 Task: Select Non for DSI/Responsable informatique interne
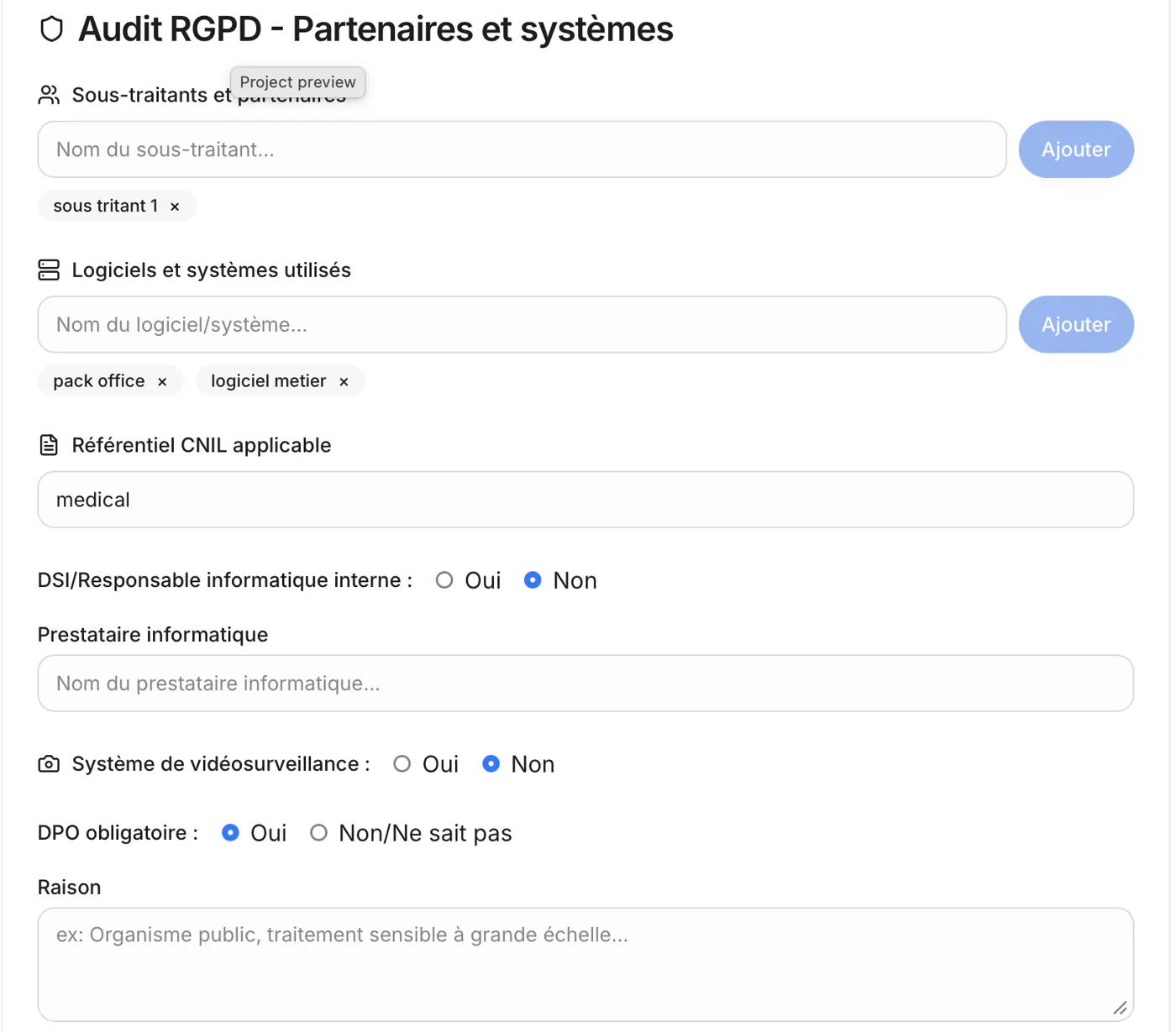(533, 580)
